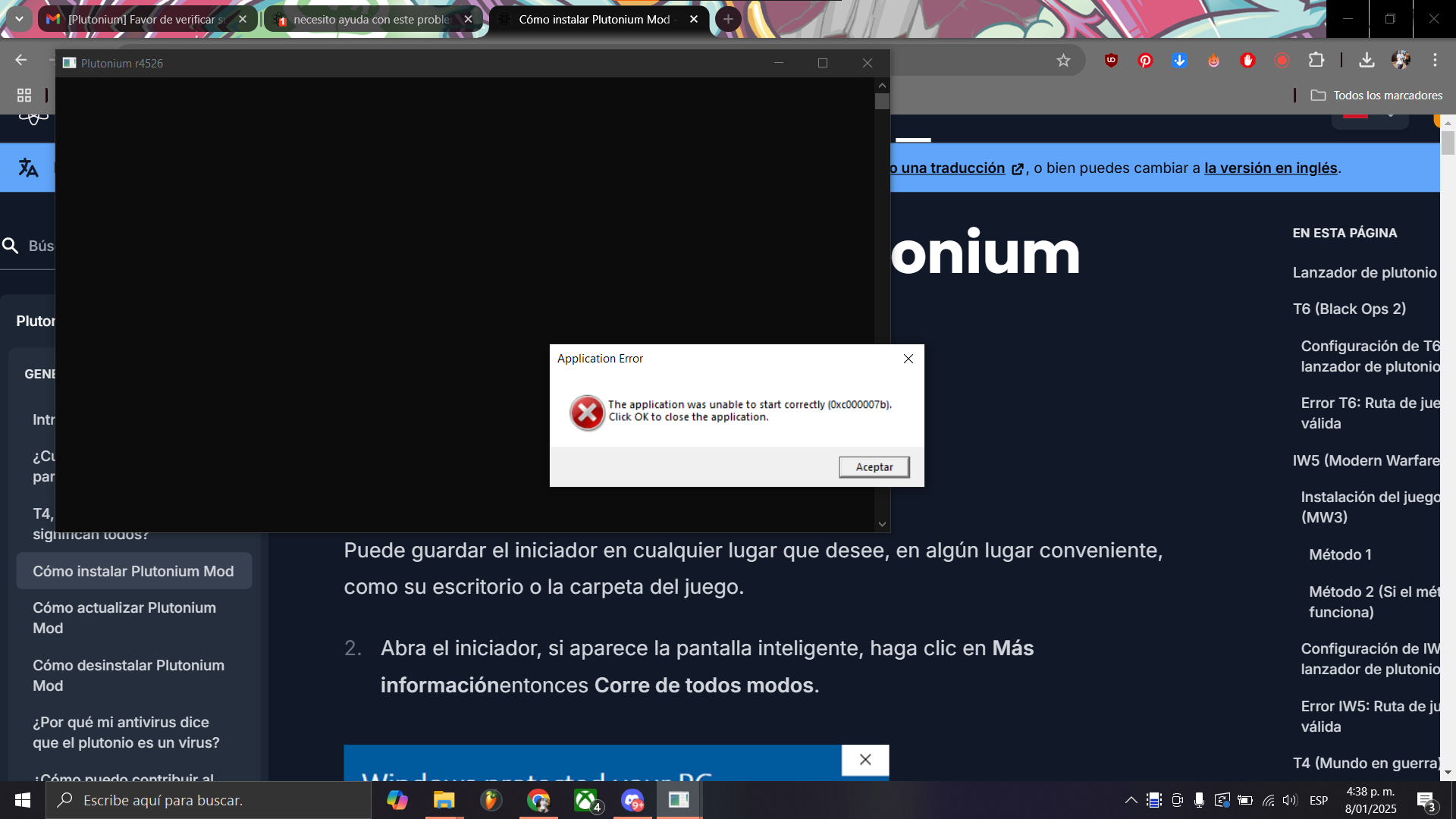The height and width of the screenshot is (819, 1456).
Task: Open the Wi-Fi network tray icon
Action: [1268, 800]
